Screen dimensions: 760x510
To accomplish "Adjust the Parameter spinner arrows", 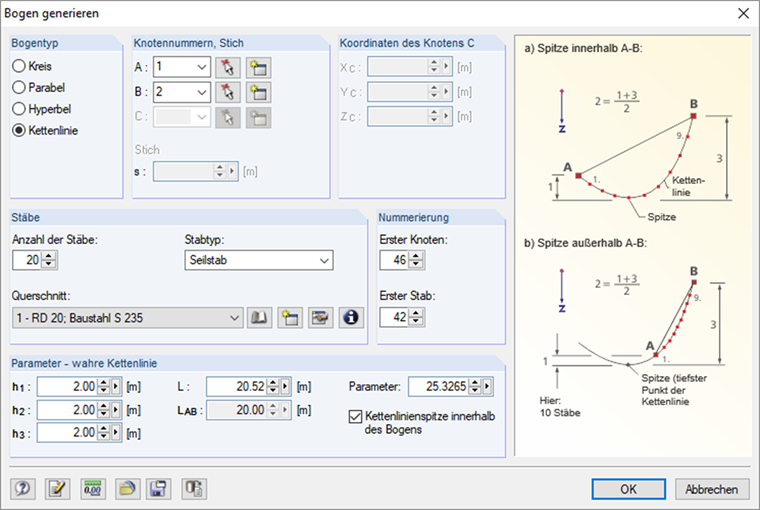I will [475, 386].
